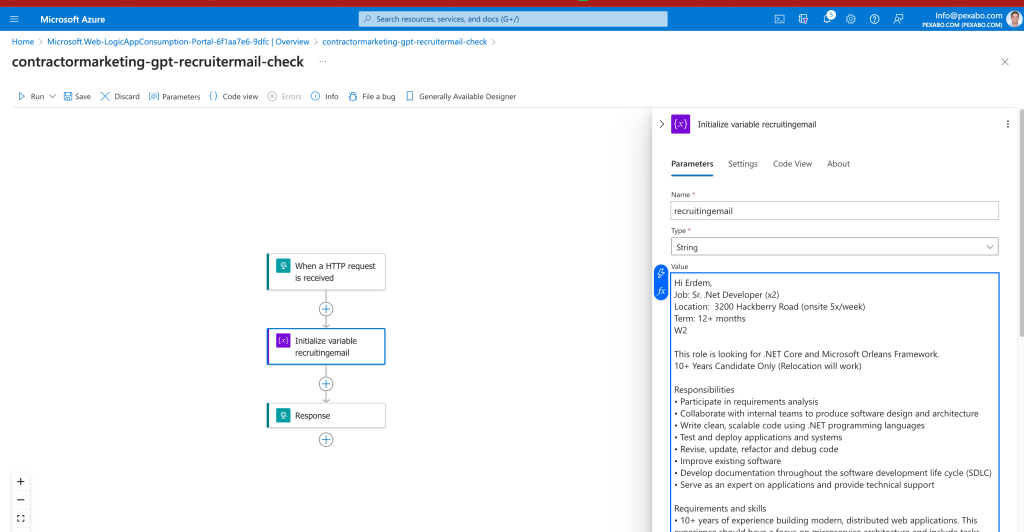
Task: Click the Microsoft Azure logo text
Action: click(x=72, y=20)
